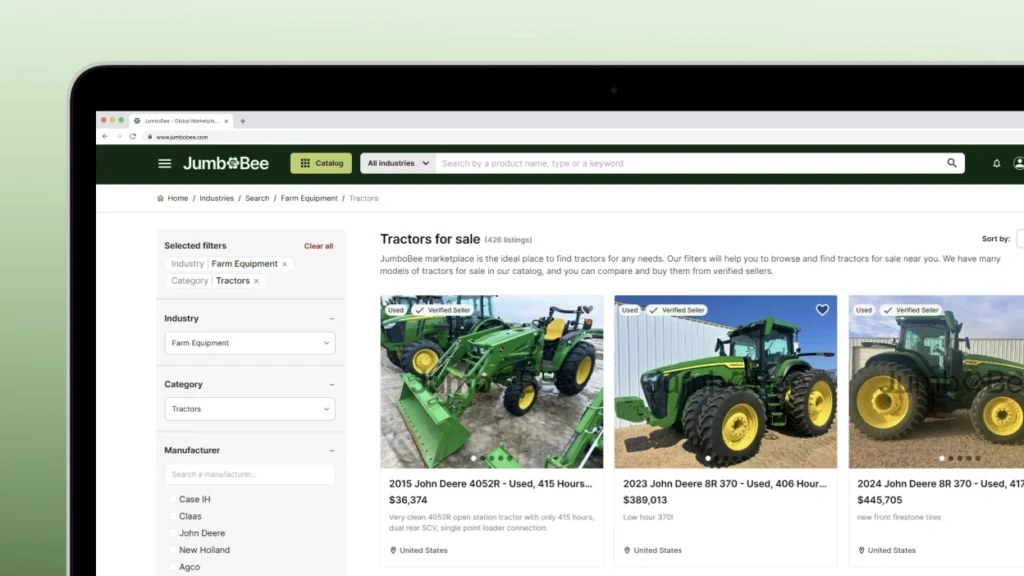Go to Industries breadcrumb link
This screenshot has height=576, width=1024.
pos(216,198)
